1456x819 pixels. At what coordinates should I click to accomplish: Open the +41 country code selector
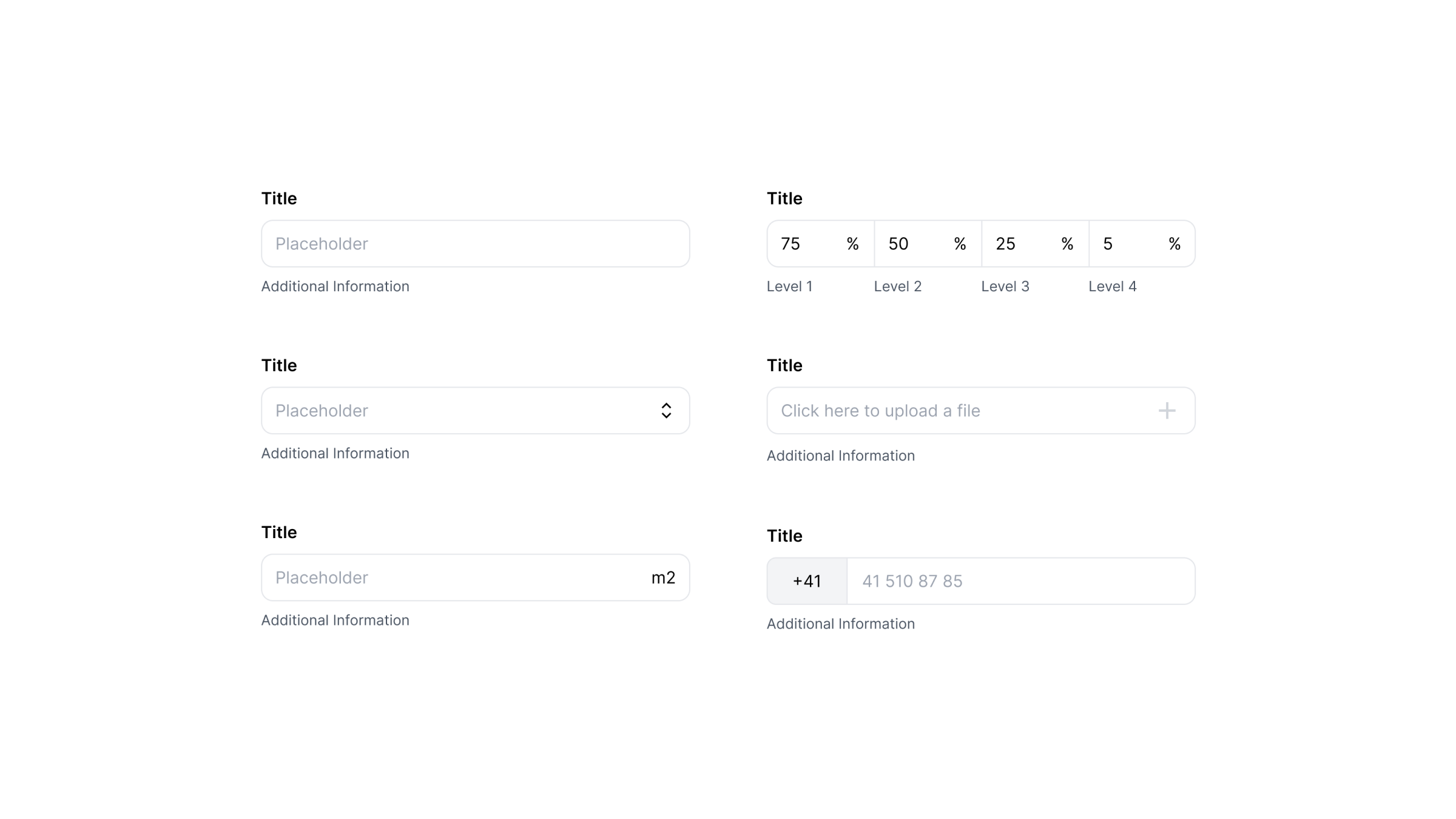807,581
